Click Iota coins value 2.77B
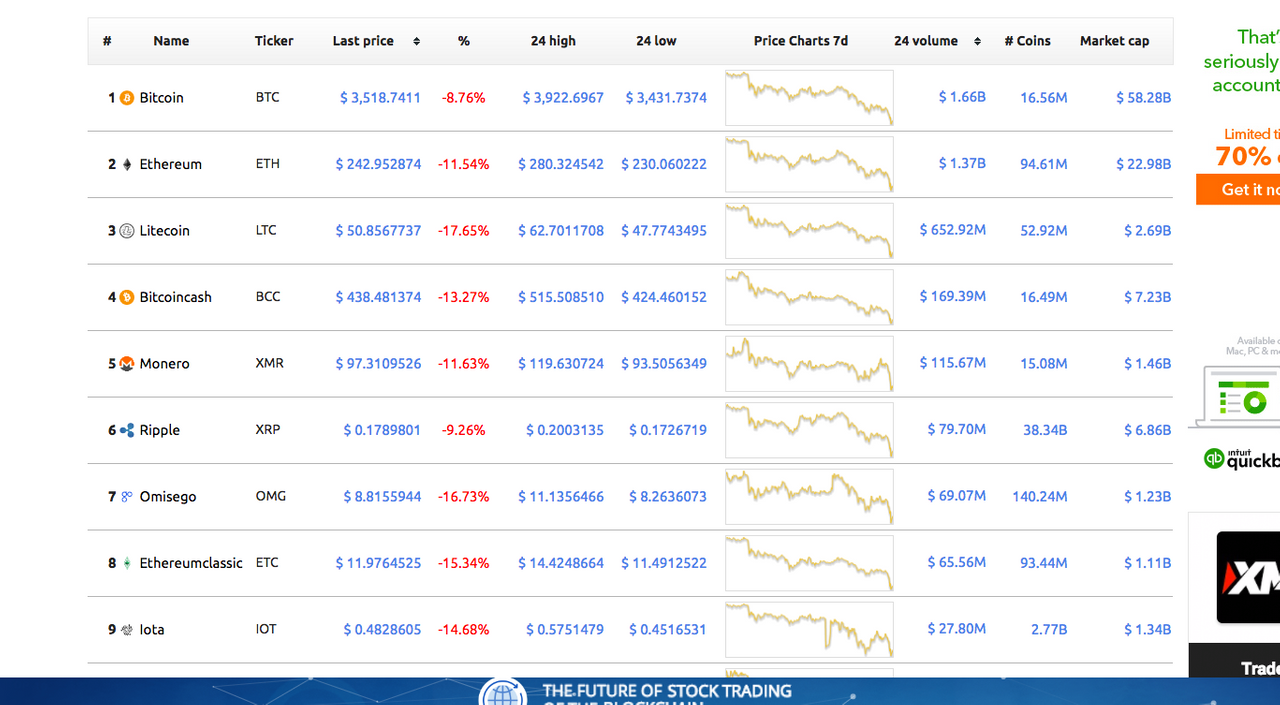This screenshot has width=1280, height=705. [1048, 630]
